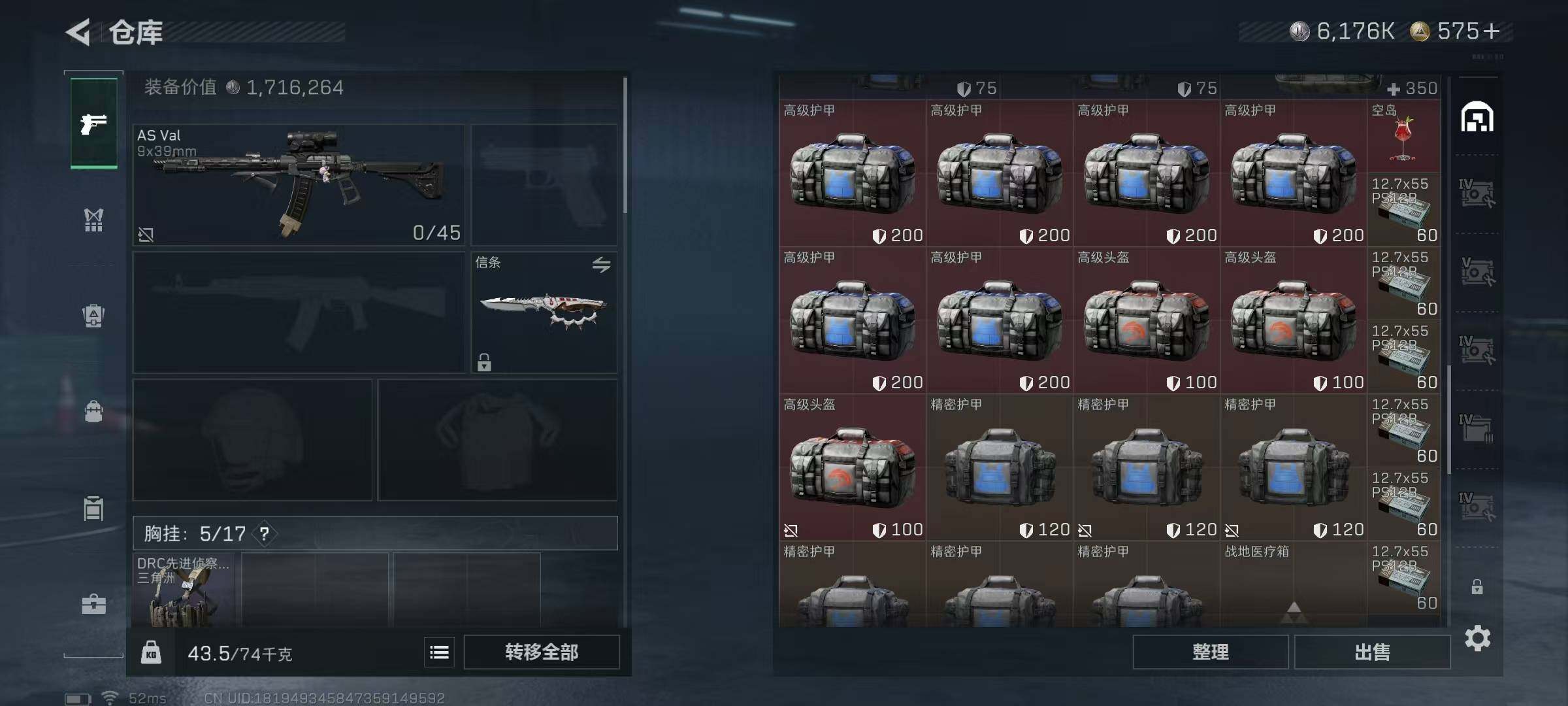Click the locked storage slot on right sidebar
This screenshot has height=706, width=1568.
[1477, 586]
